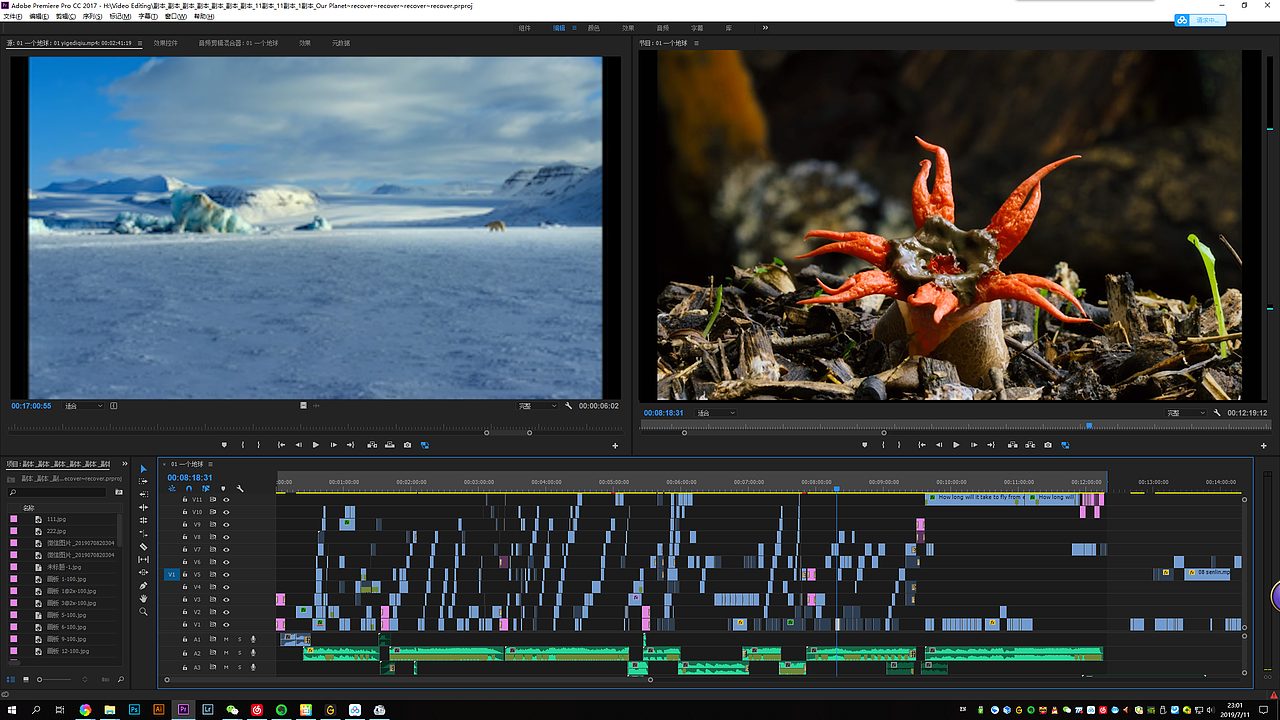Click timeline playhead on time ruler
Screen dimensions: 1280x720
click(x=836, y=488)
